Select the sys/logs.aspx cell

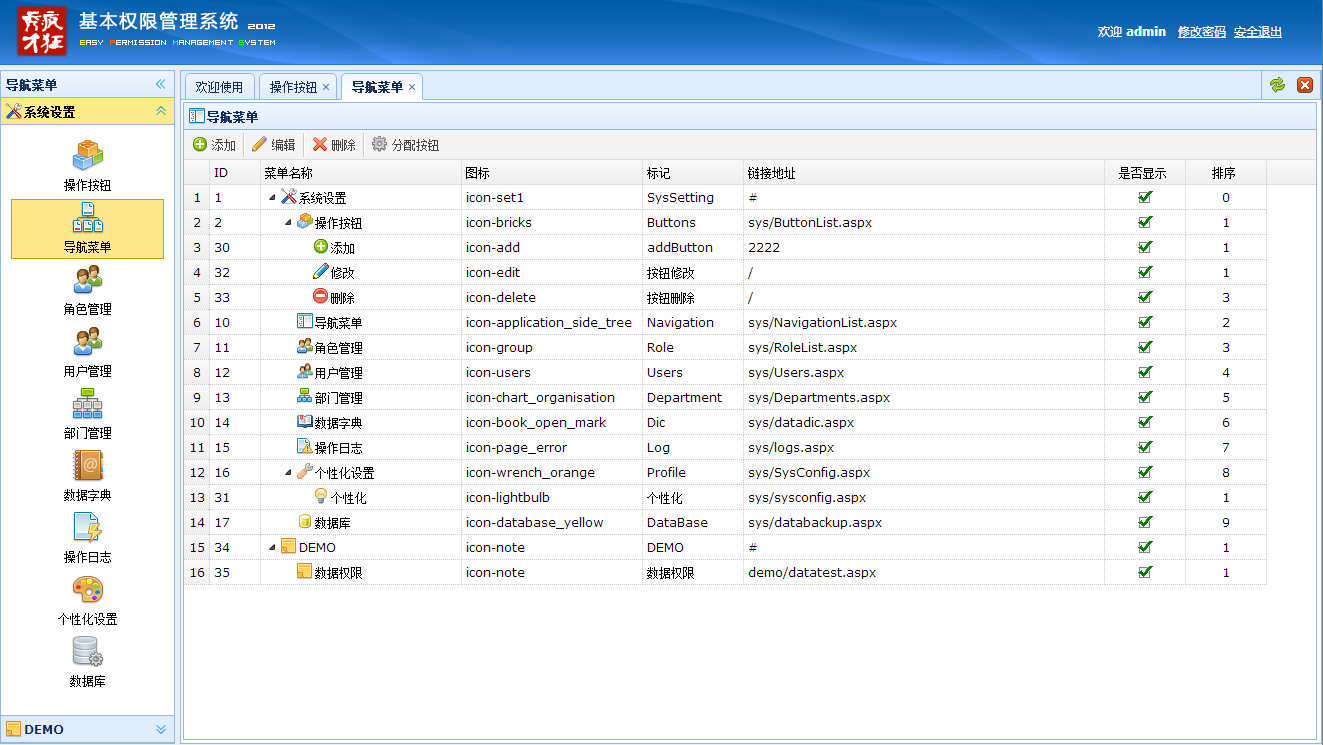[x=924, y=447]
